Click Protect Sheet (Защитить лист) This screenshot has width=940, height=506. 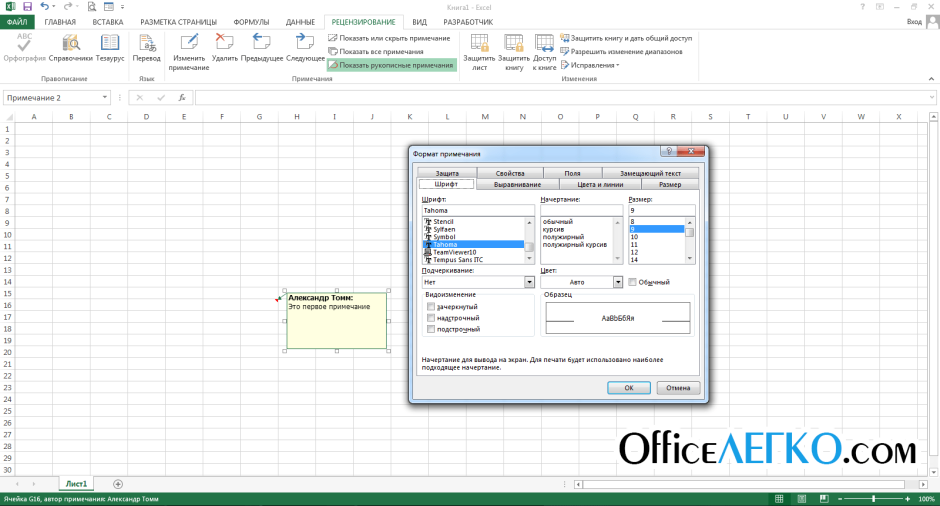coord(479,52)
